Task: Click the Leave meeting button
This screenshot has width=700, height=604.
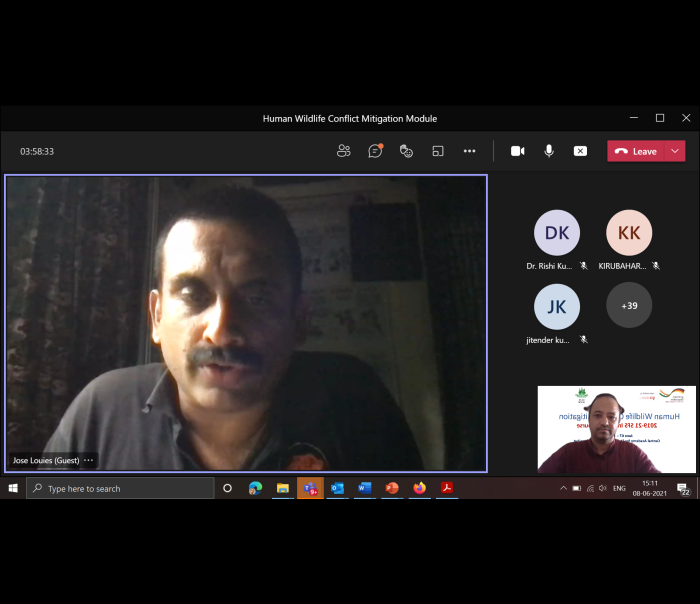Action: [x=636, y=151]
